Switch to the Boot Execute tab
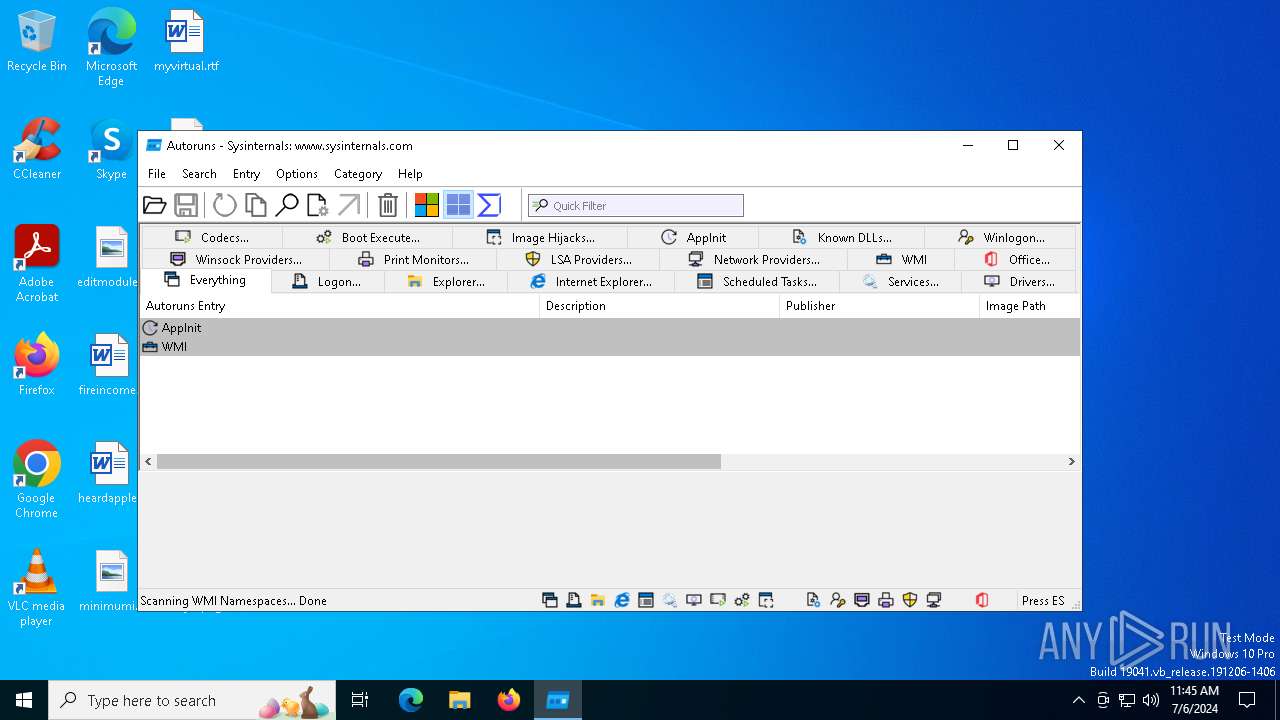The width and height of the screenshot is (1280, 720). [x=368, y=237]
